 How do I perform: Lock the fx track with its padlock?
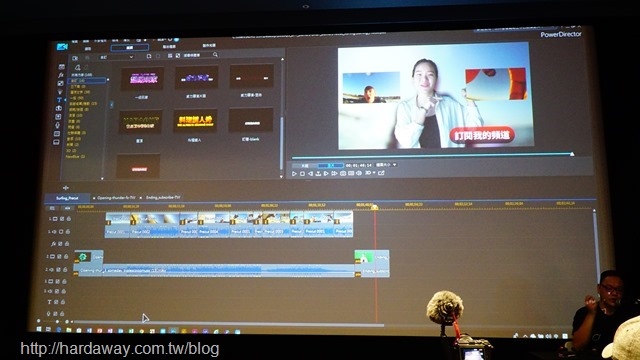[x=67, y=244]
